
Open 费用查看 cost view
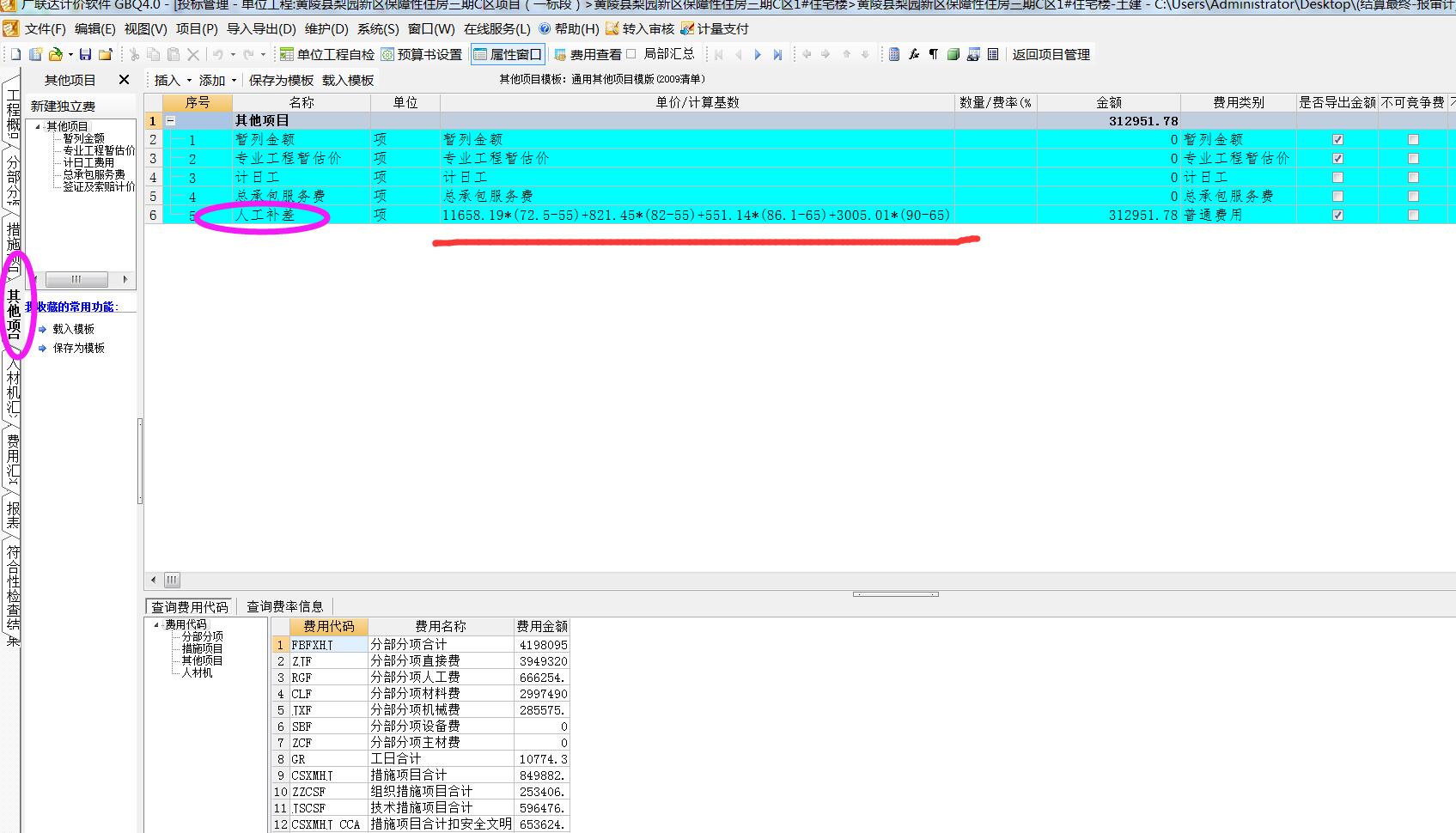pyautogui.click(x=588, y=54)
